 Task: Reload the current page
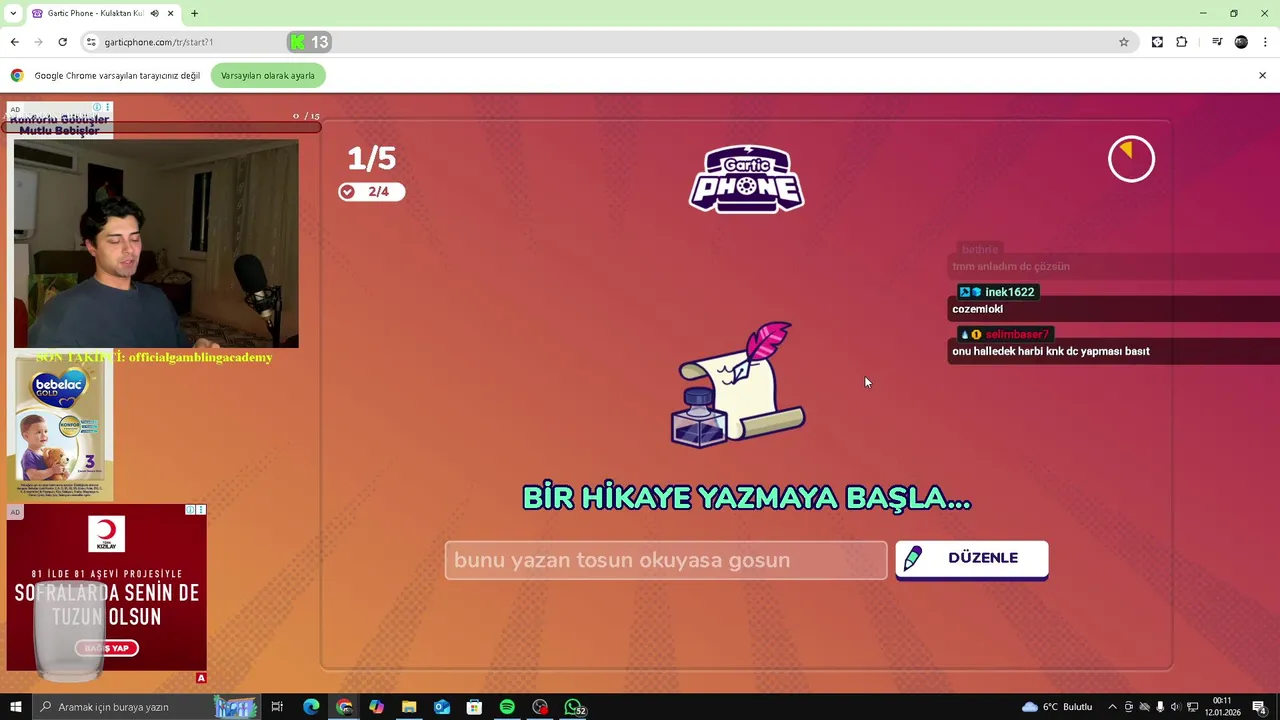[62, 42]
